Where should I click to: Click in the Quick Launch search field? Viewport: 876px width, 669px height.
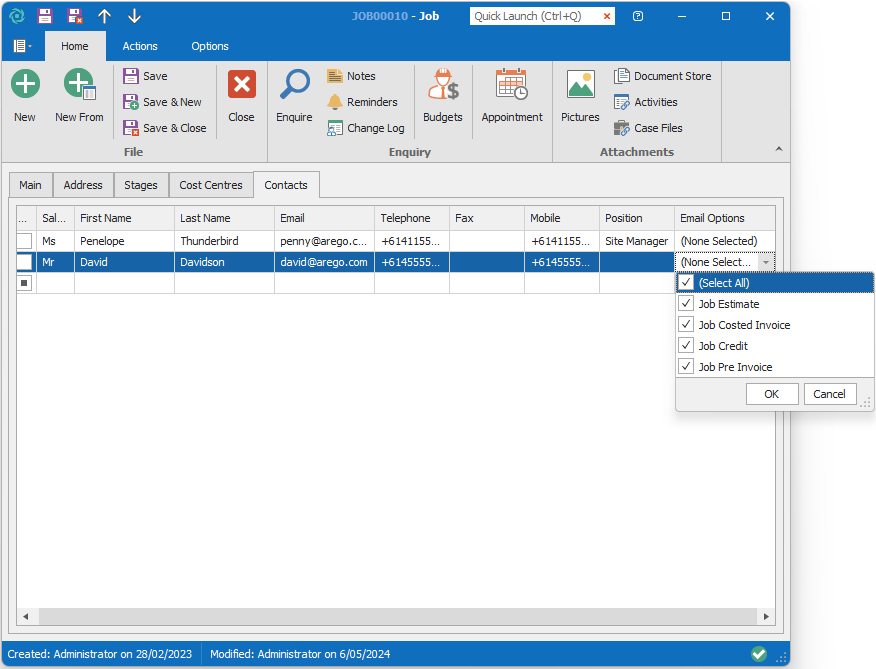coord(535,16)
